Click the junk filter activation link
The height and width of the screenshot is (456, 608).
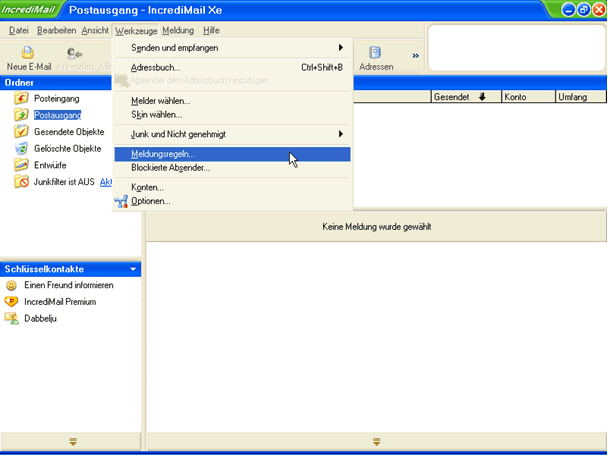coord(105,182)
